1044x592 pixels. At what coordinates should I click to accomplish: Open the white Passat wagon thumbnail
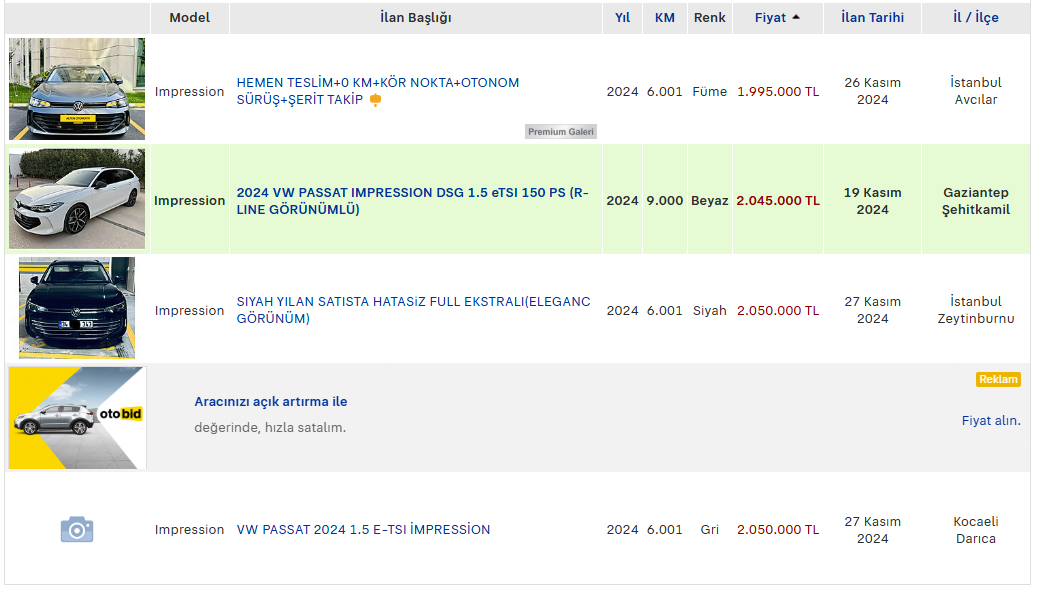[77, 198]
